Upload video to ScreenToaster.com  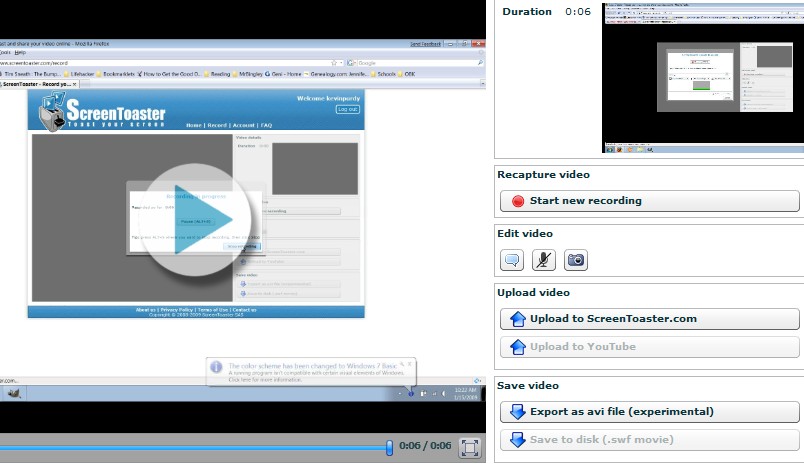tap(650, 319)
